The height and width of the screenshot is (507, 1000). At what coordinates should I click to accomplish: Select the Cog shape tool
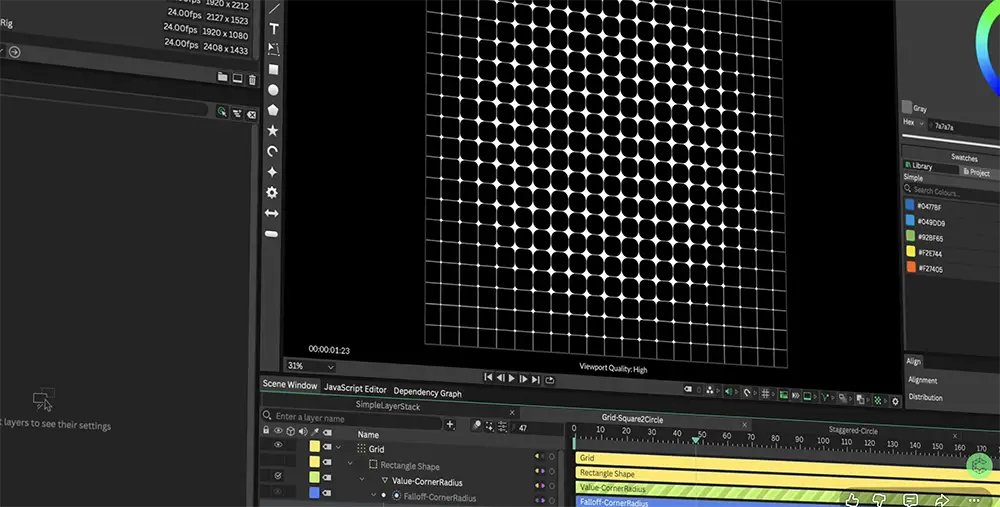coord(272,192)
